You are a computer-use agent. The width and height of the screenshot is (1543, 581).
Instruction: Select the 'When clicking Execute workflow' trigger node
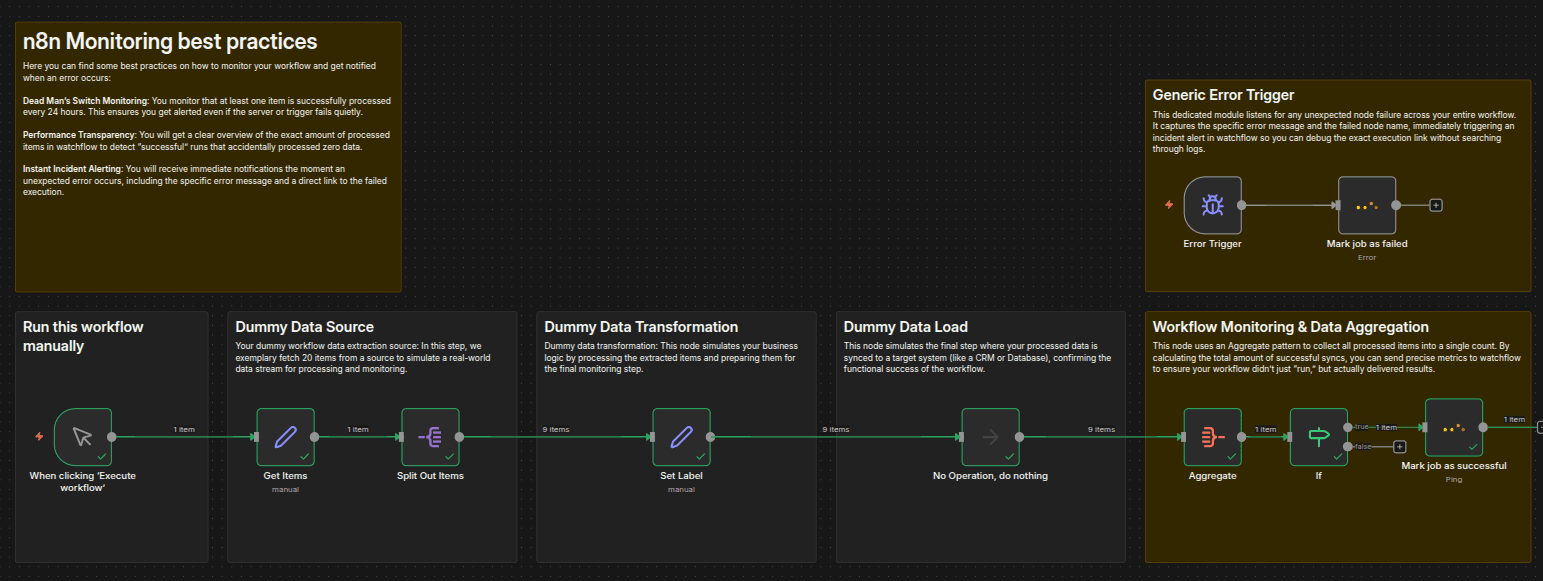tap(83, 437)
